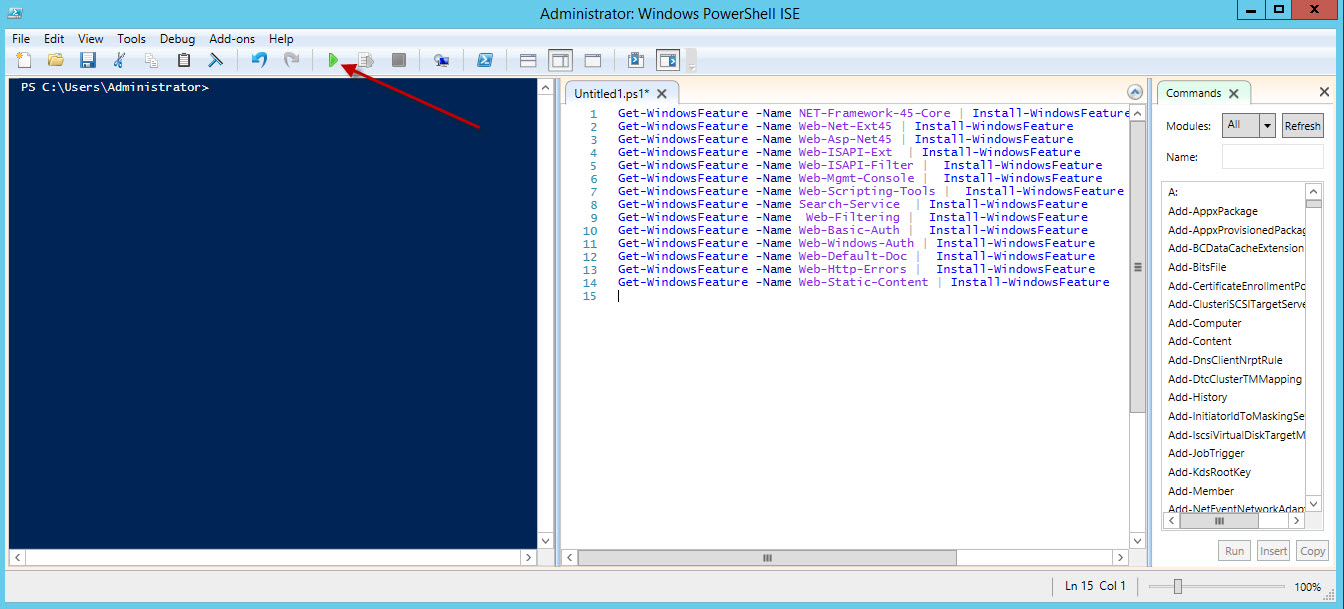This screenshot has height=609, width=1344.
Task: Open a new Remote PowerShell Tab
Action: [x=441, y=60]
